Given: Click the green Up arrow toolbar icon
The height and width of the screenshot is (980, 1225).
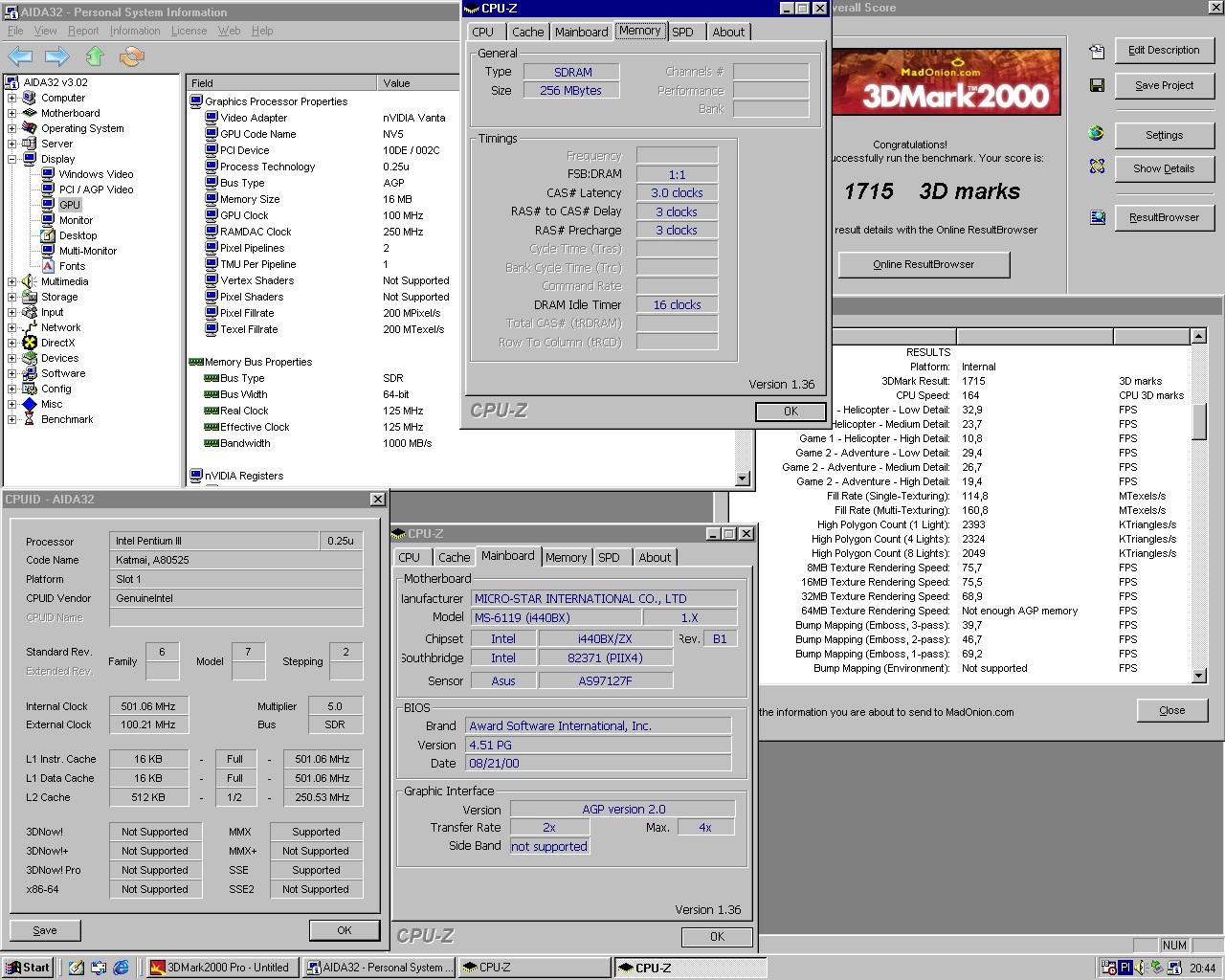Looking at the screenshot, I should click(x=94, y=56).
